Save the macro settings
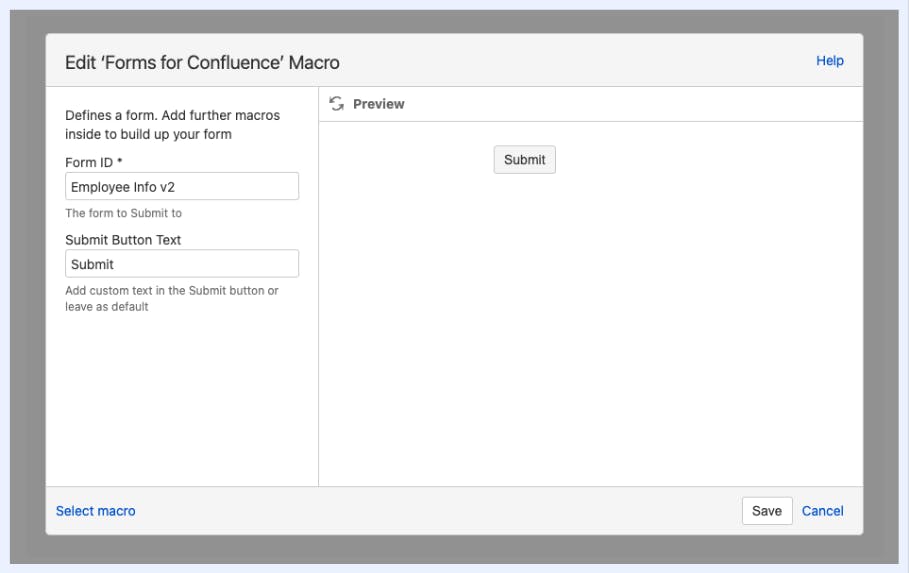909x573 pixels. 767,511
